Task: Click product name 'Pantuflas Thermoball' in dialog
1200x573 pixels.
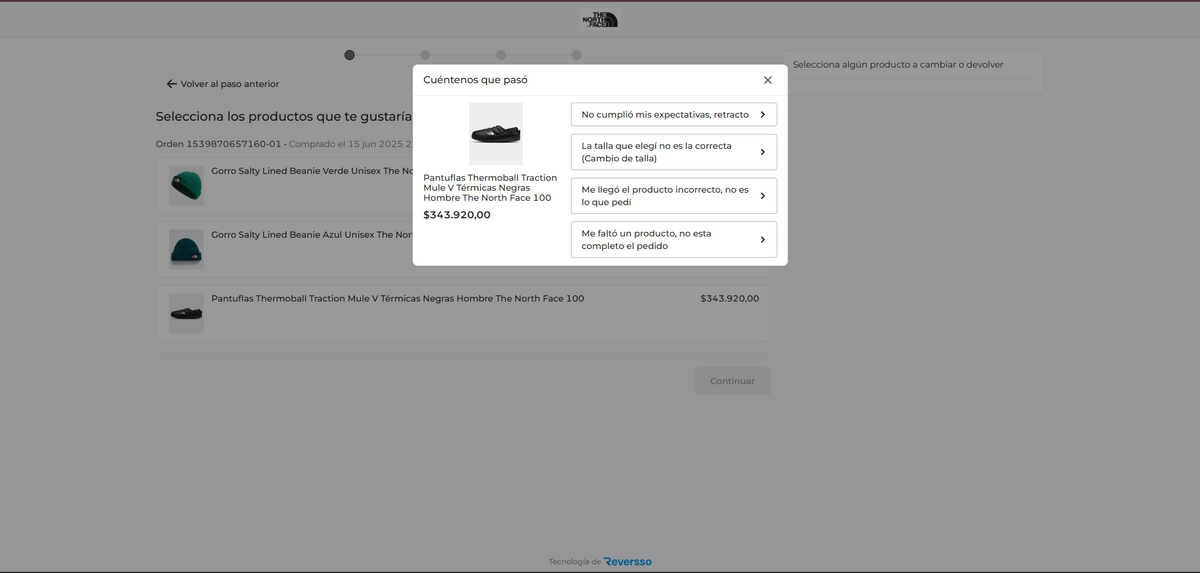Action: coord(490,188)
